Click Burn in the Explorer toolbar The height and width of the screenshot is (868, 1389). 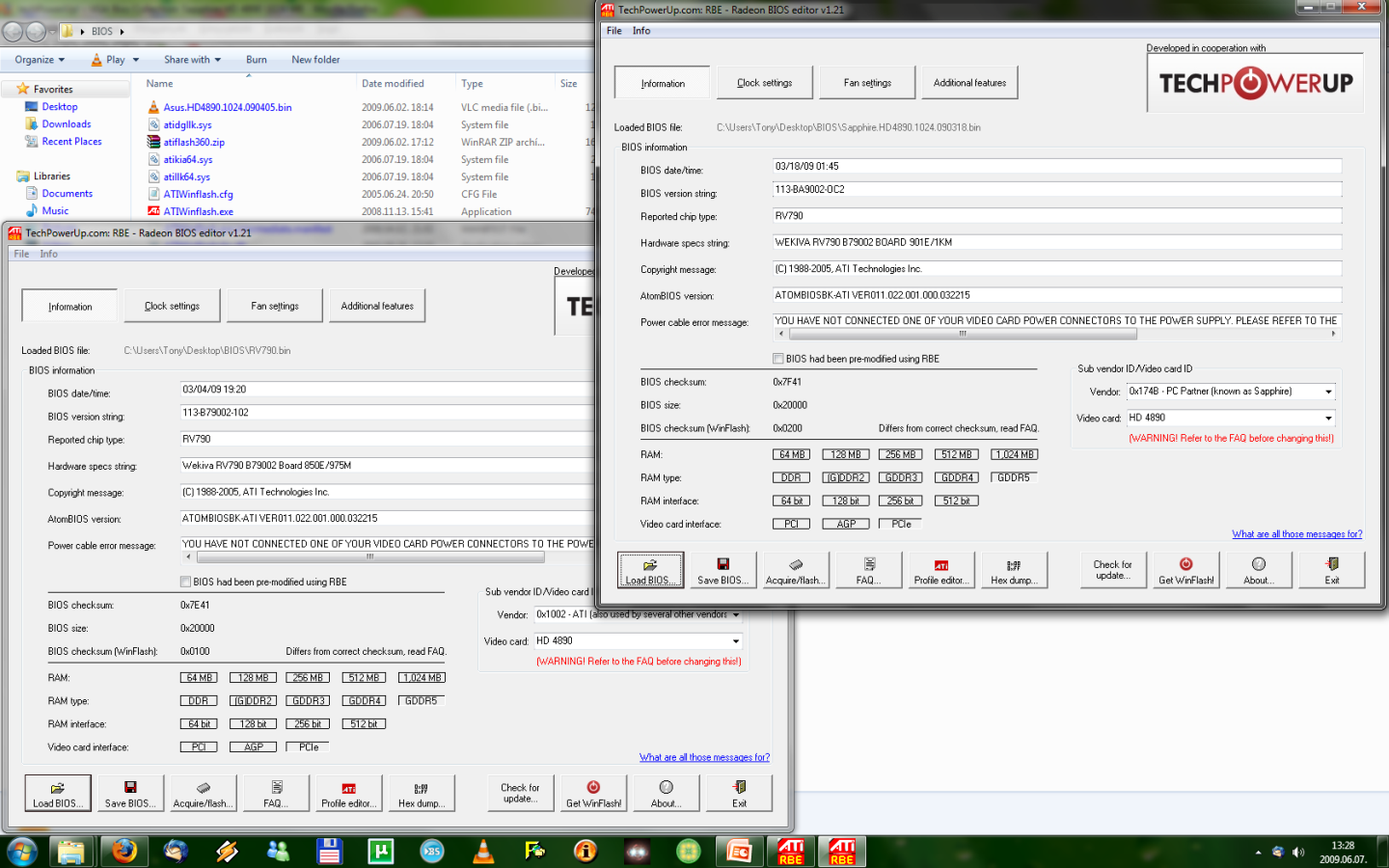point(256,60)
